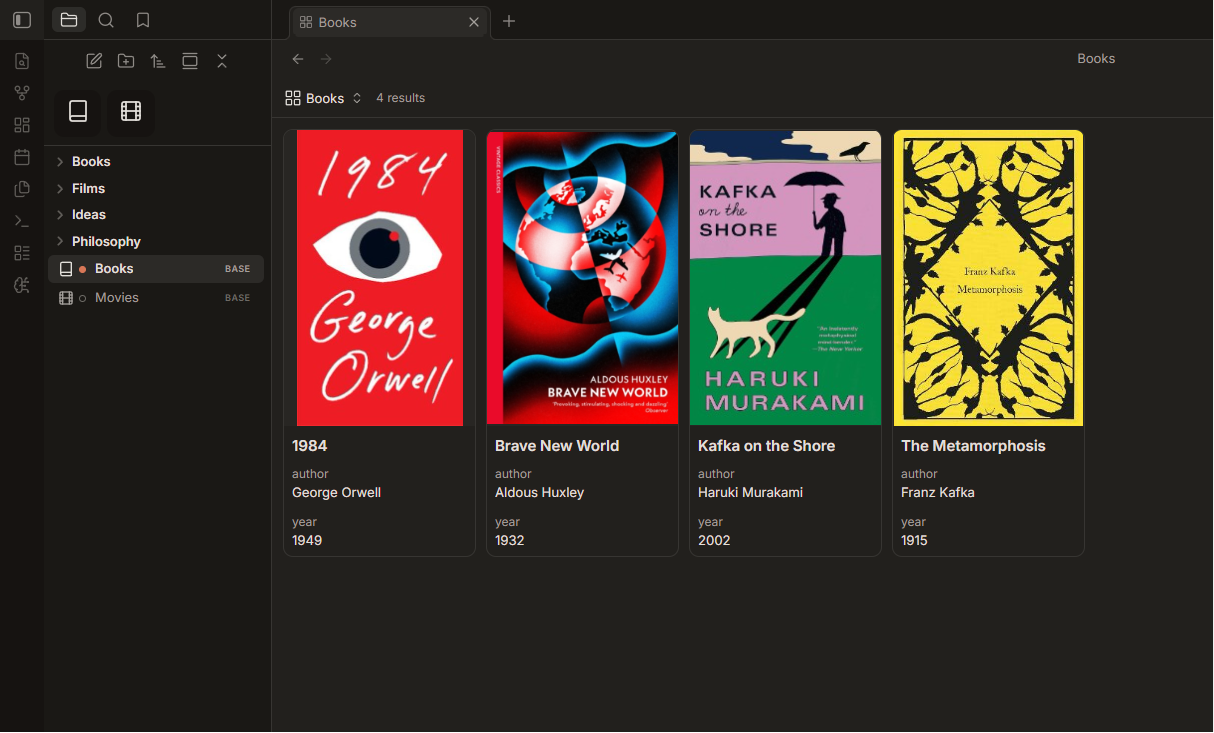Select the Books tab in tab bar

tap(389, 22)
